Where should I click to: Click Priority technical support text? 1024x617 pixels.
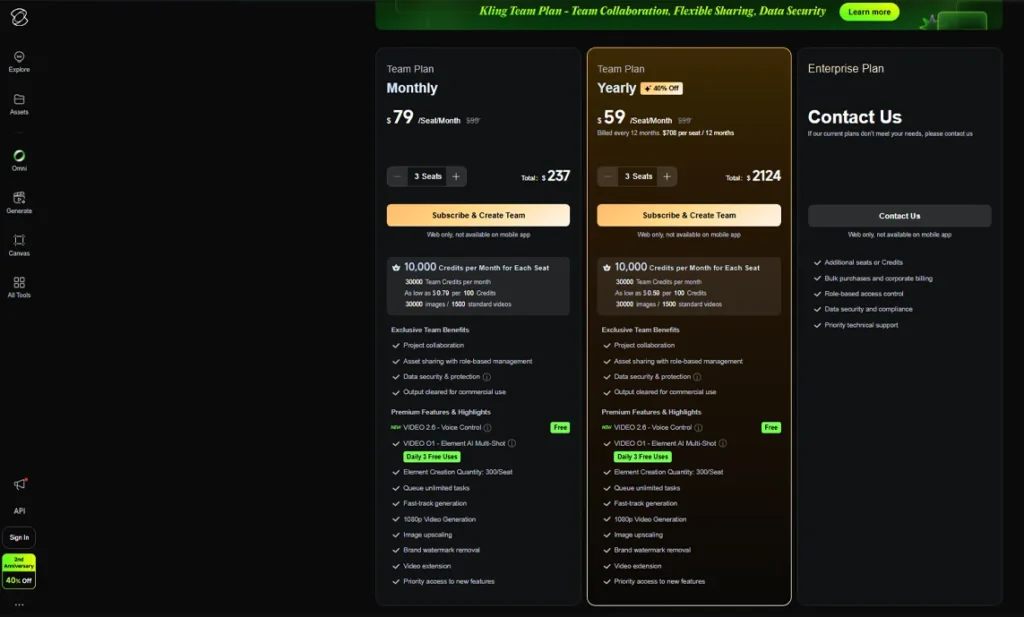861,325
